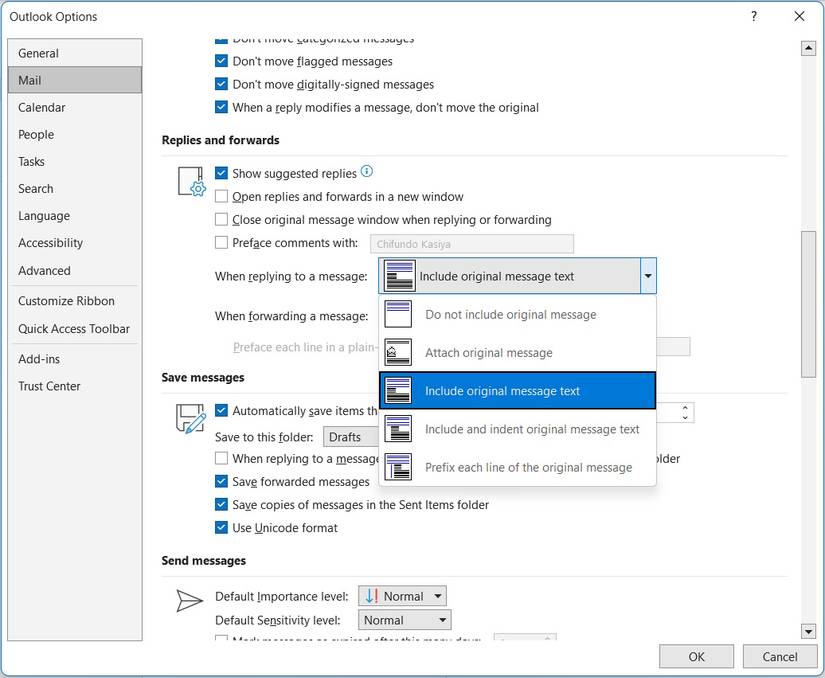Enable Open replies and forwards in new window
This screenshot has width=825, height=678.
pyautogui.click(x=222, y=196)
